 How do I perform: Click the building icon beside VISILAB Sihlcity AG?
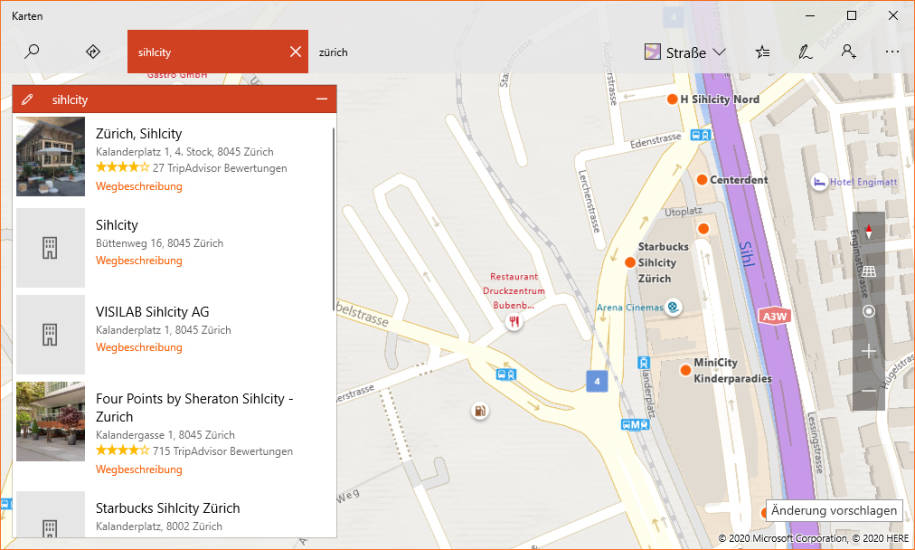tap(50, 335)
